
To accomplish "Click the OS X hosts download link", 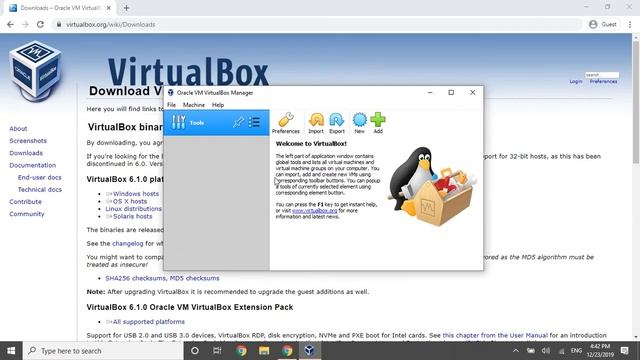I will click(x=130, y=201).
